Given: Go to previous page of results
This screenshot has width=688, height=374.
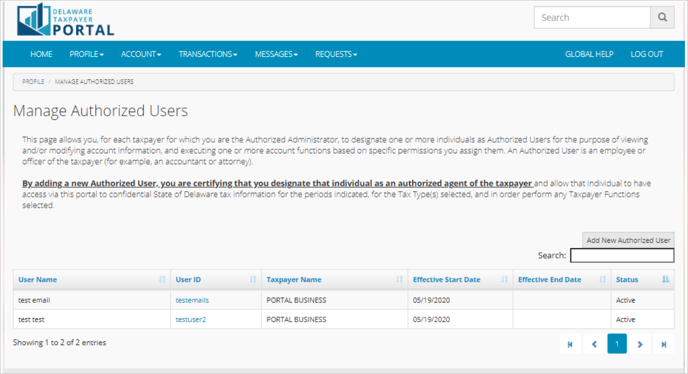Looking at the screenshot, I should tap(594, 344).
